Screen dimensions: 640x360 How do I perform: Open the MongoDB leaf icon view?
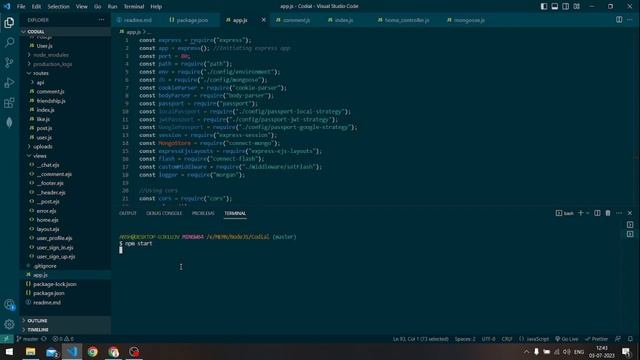9,122
